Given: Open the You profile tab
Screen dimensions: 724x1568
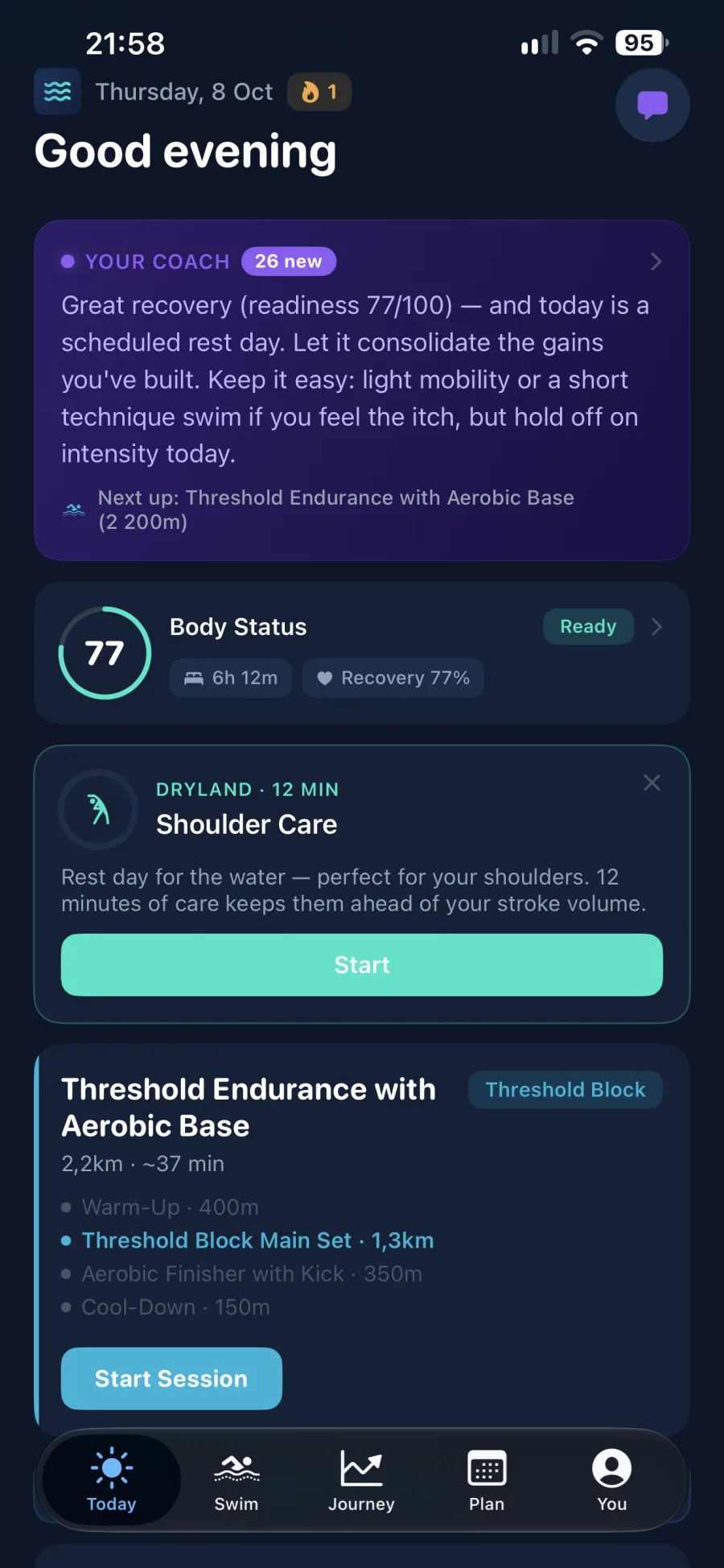Looking at the screenshot, I should [x=612, y=1481].
